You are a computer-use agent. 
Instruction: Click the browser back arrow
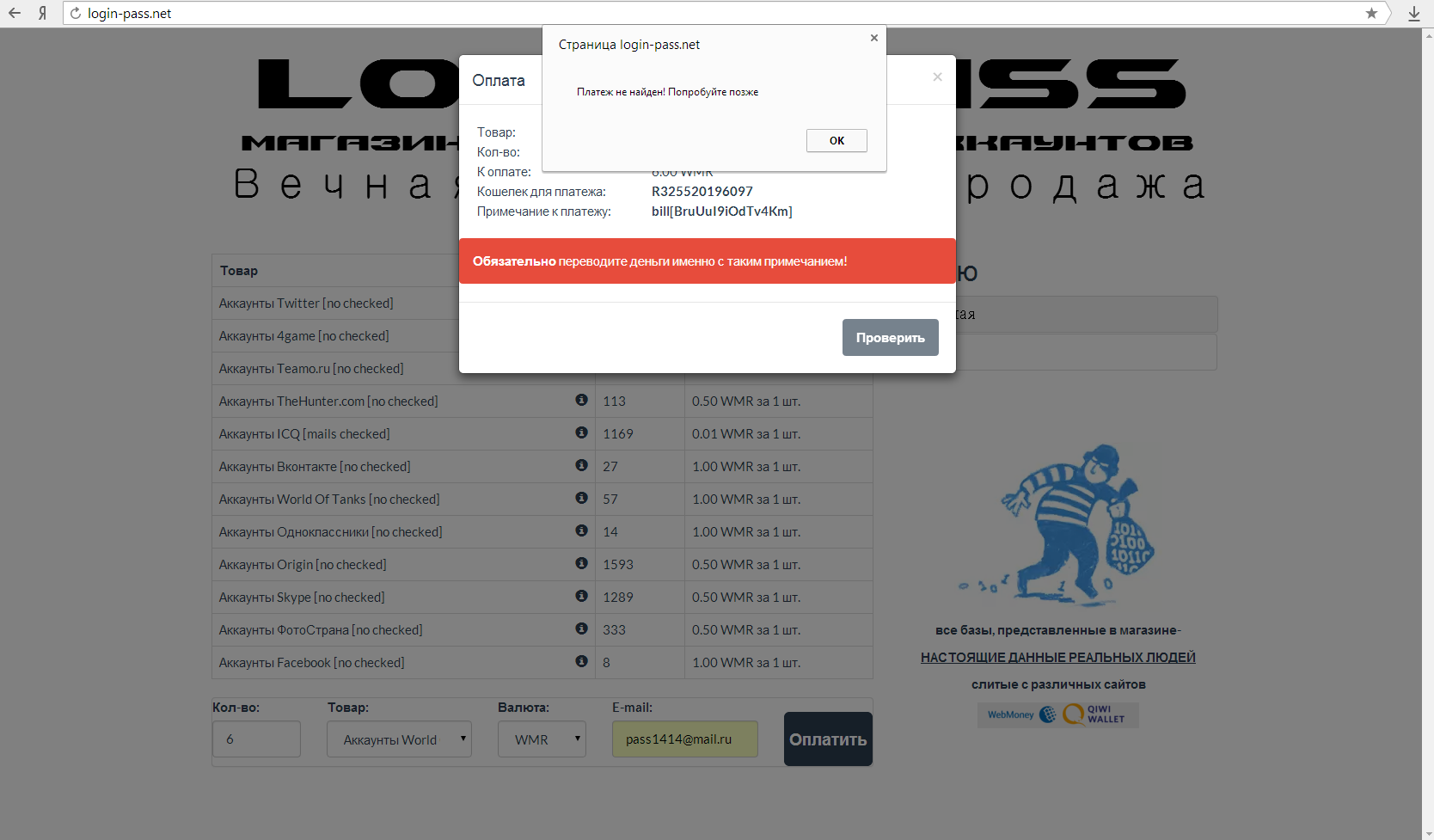[15, 13]
